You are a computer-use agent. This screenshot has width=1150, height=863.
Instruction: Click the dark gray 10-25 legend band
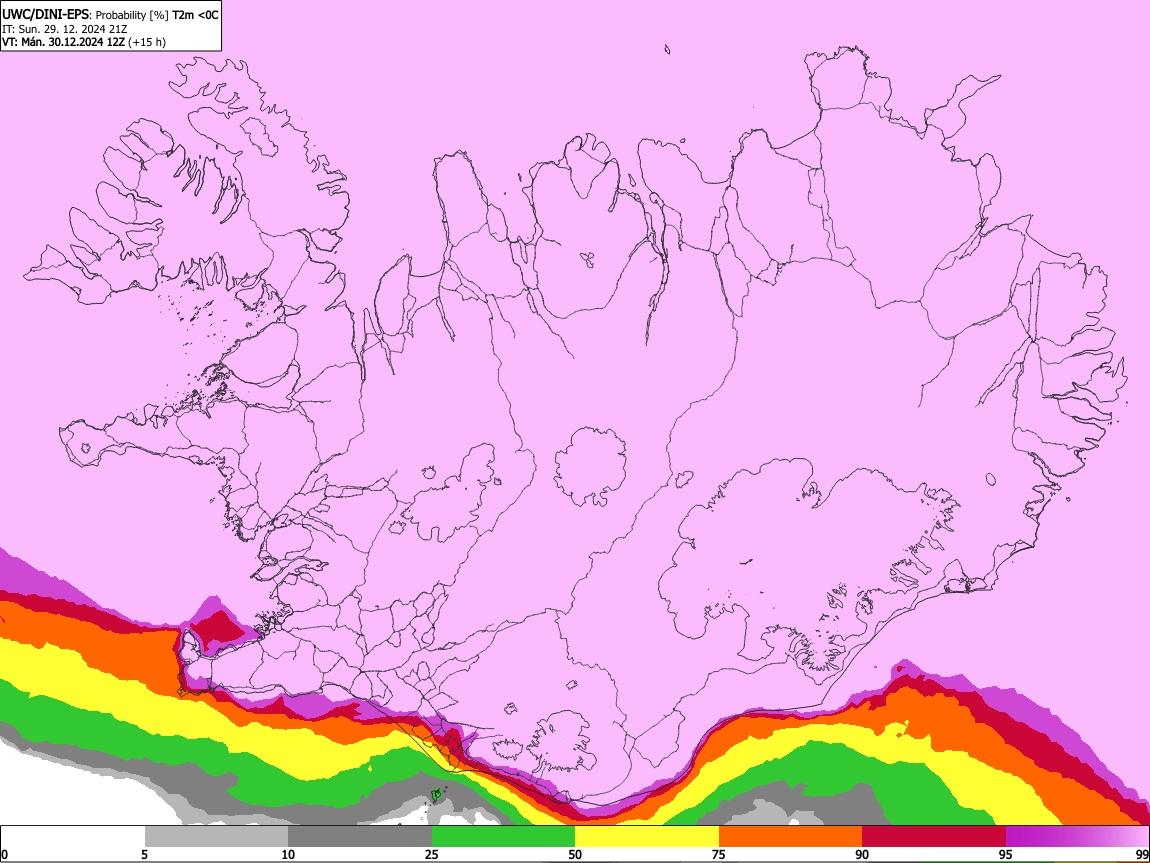tap(360, 837)
